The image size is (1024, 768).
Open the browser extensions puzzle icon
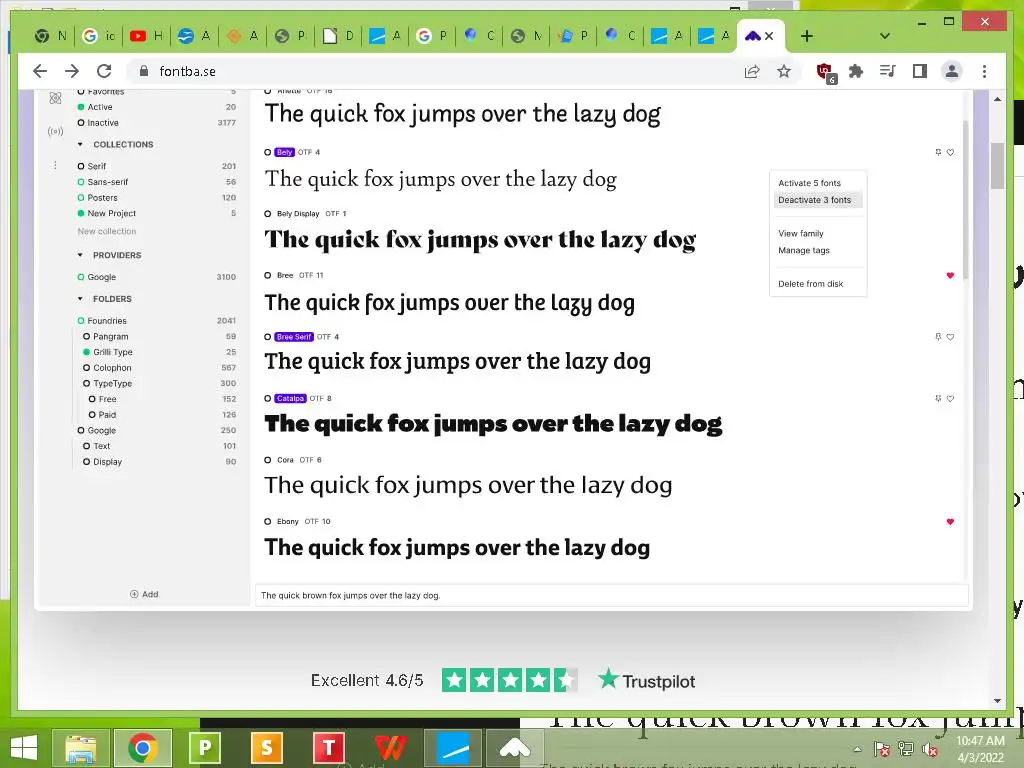pyautogui.click(x=856, y=71)
